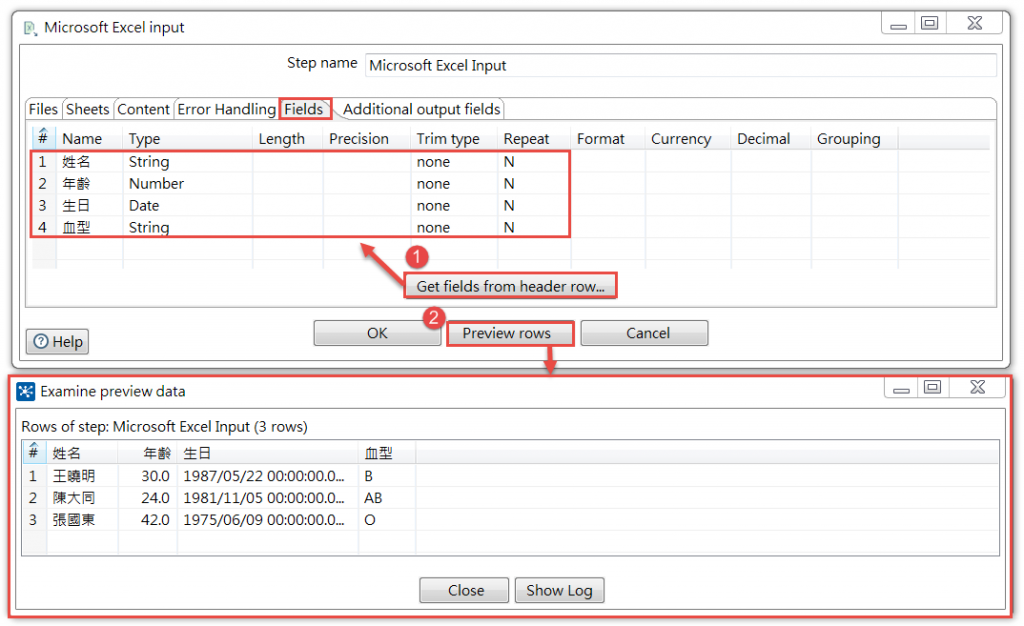This screenshot has width=1024, height=626.
Task: Click the # sort header in fields table
Action: (x=43, y=138)
